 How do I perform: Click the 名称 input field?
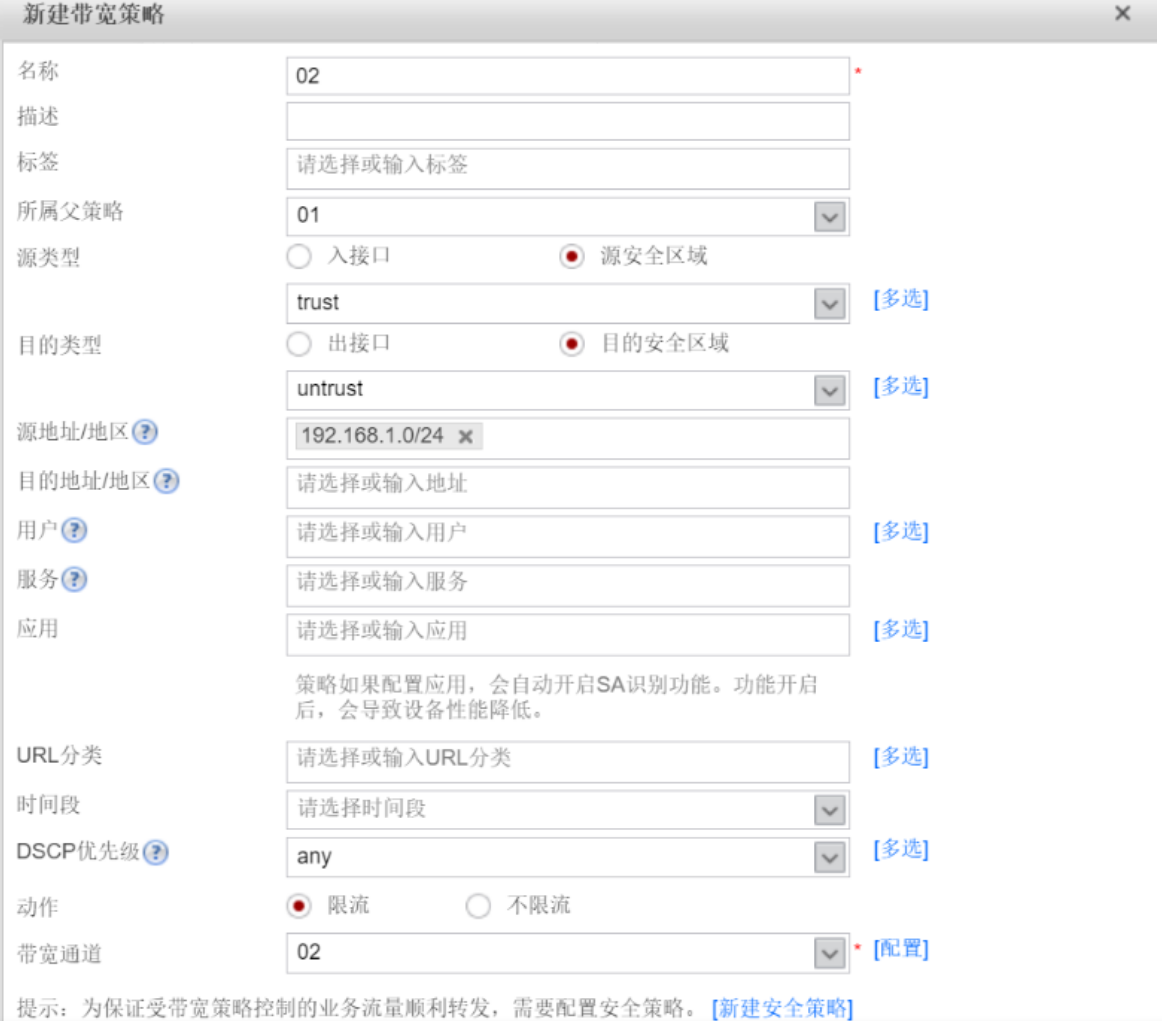click(568, 76)
